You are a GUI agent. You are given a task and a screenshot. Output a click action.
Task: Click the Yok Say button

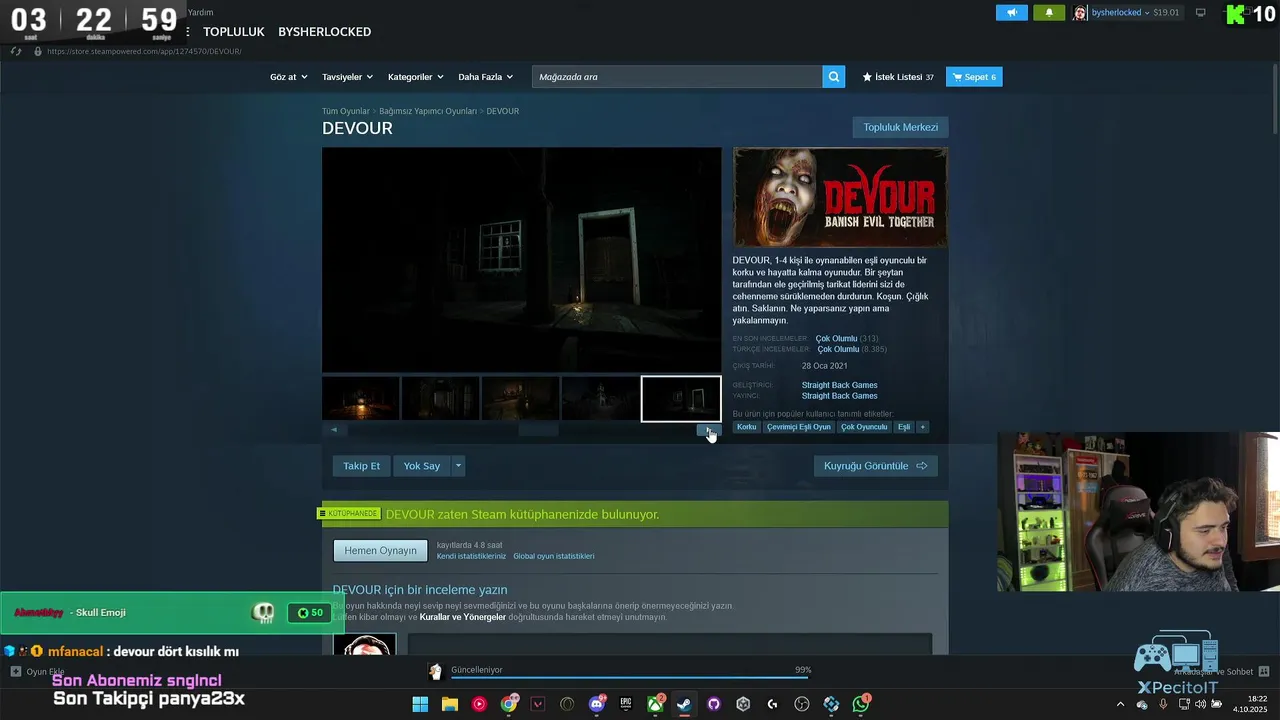point(422,466)
